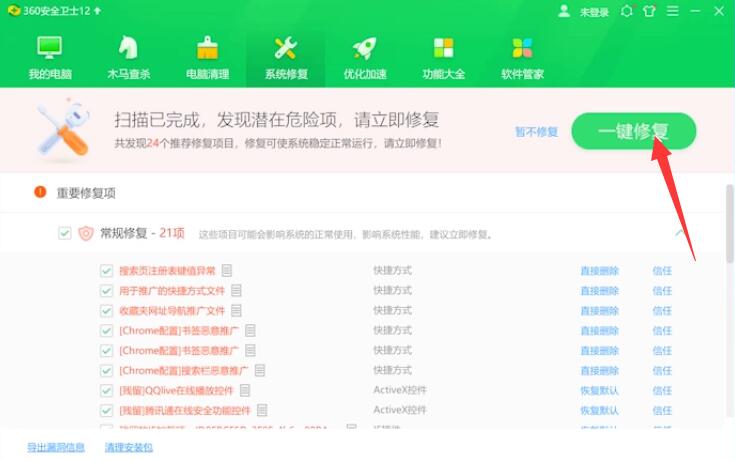The width and height of the screenshot is (735, 461).
Task: Select item text 用于推广的快捷方式文件
Action: pos(172,291)
